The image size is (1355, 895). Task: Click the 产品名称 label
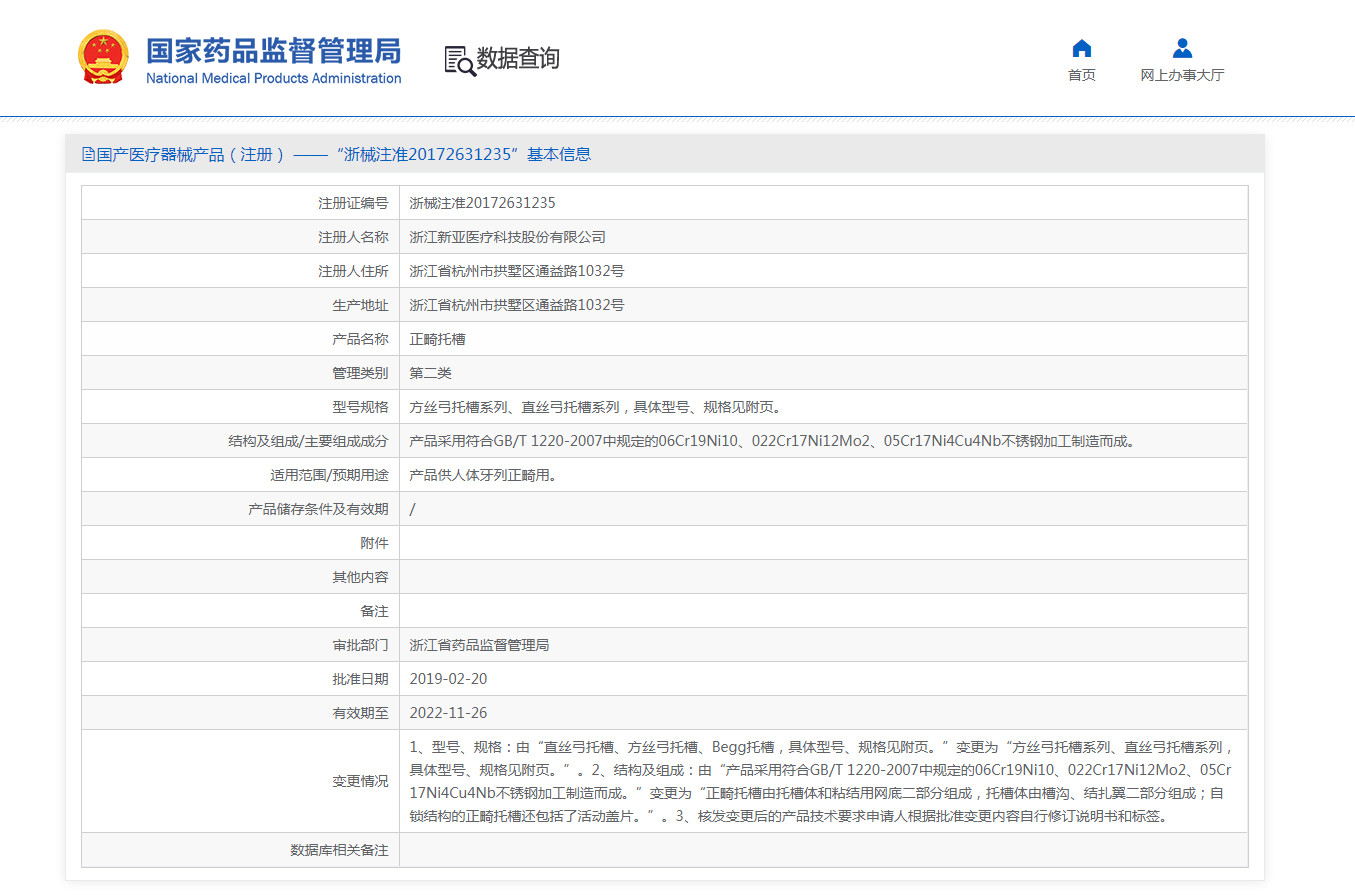(360, 339)
